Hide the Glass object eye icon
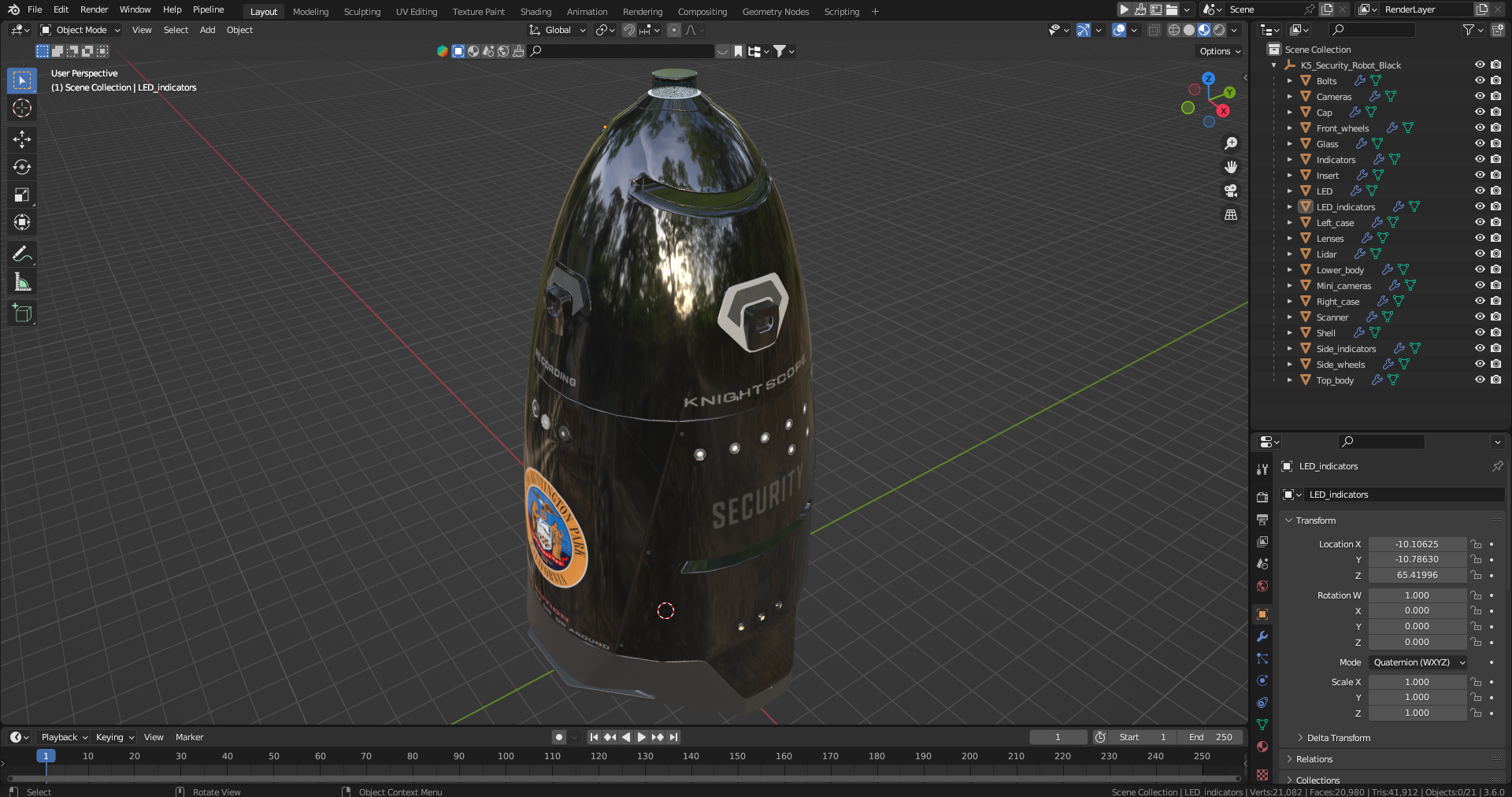 1480,143
